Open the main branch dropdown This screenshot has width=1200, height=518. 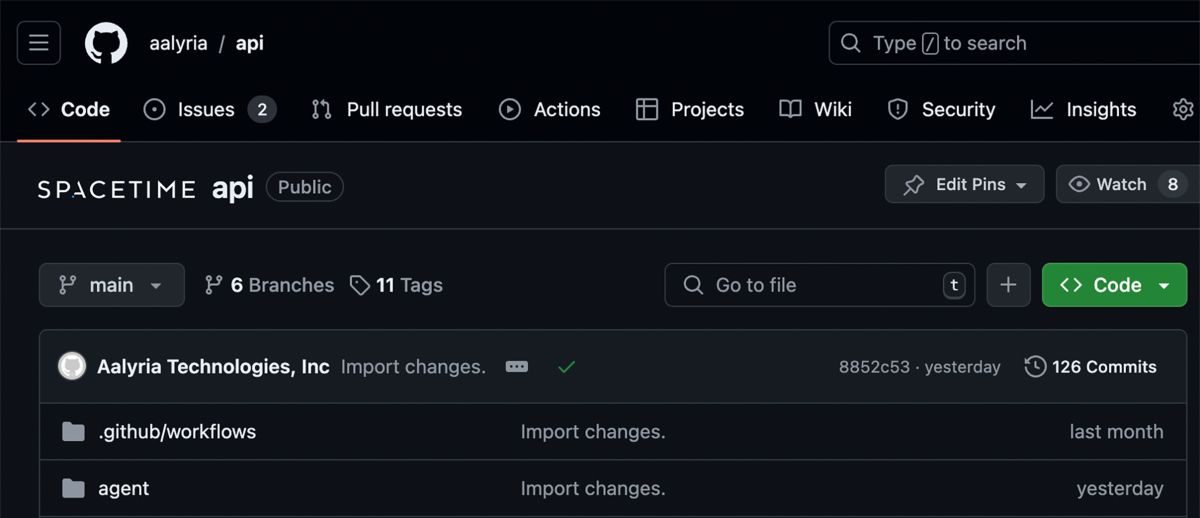click(111, 285)
